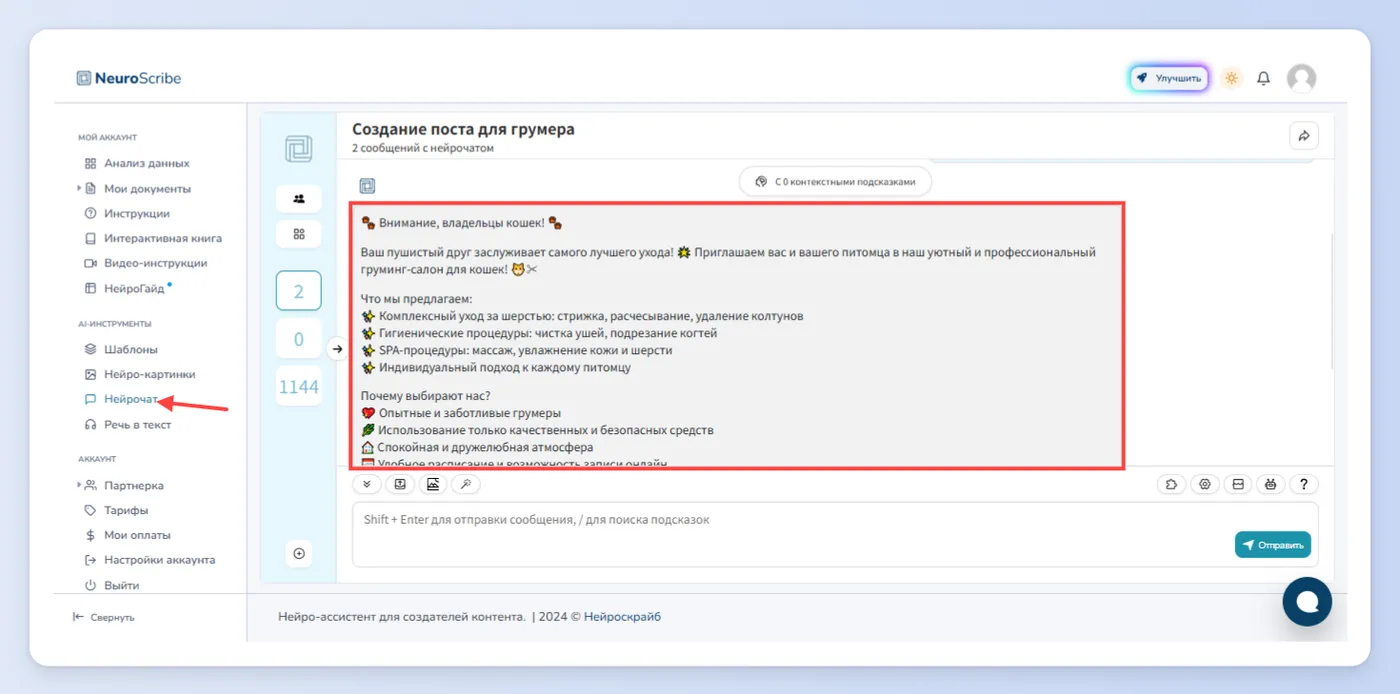Expand the Партнерка tree arrow
1400x694 pixels.
(x=80, y=485)
